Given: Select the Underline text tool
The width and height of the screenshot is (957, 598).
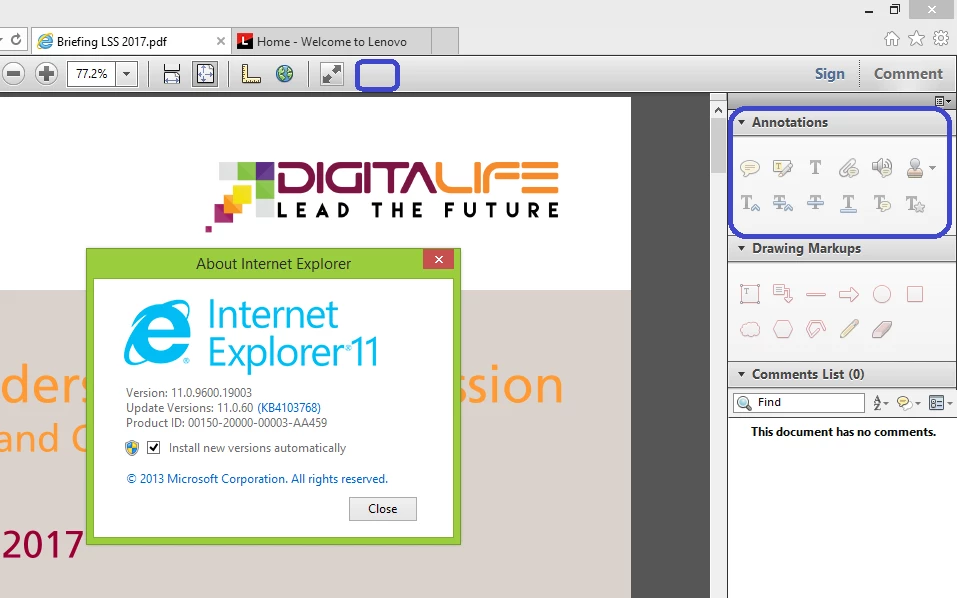Looking at the screenshot, I should [848, 203].
